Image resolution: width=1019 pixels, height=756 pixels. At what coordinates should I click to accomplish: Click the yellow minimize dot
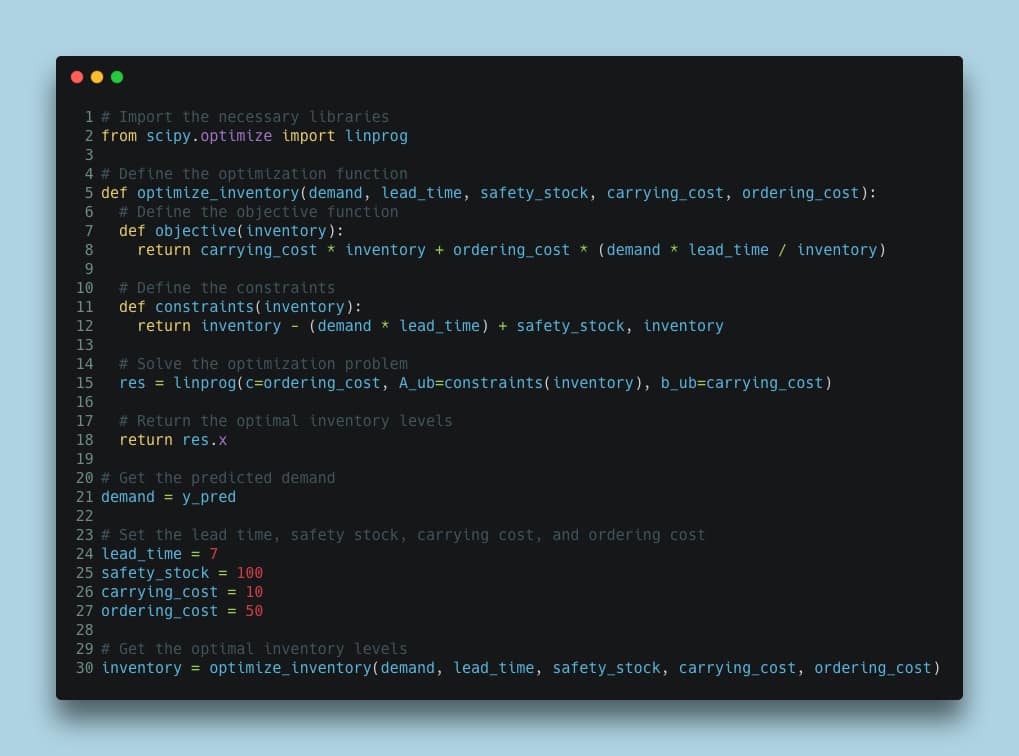97,77
